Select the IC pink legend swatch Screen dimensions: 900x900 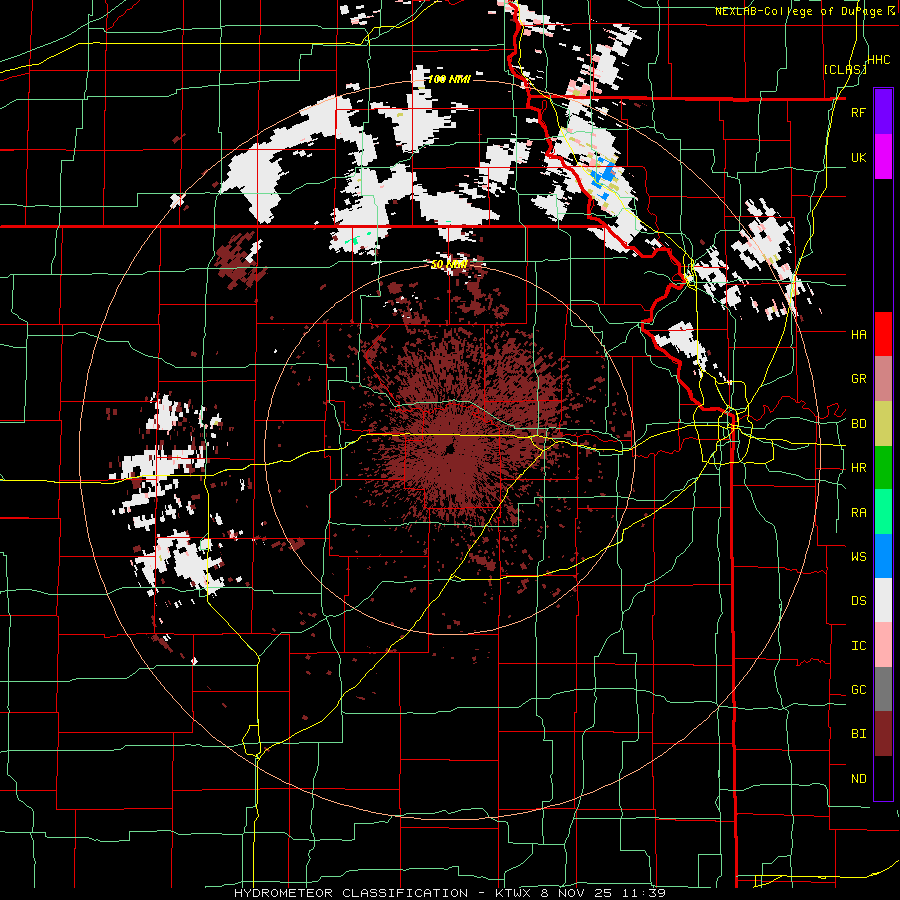pyautogui.click(x=883, y=646)
